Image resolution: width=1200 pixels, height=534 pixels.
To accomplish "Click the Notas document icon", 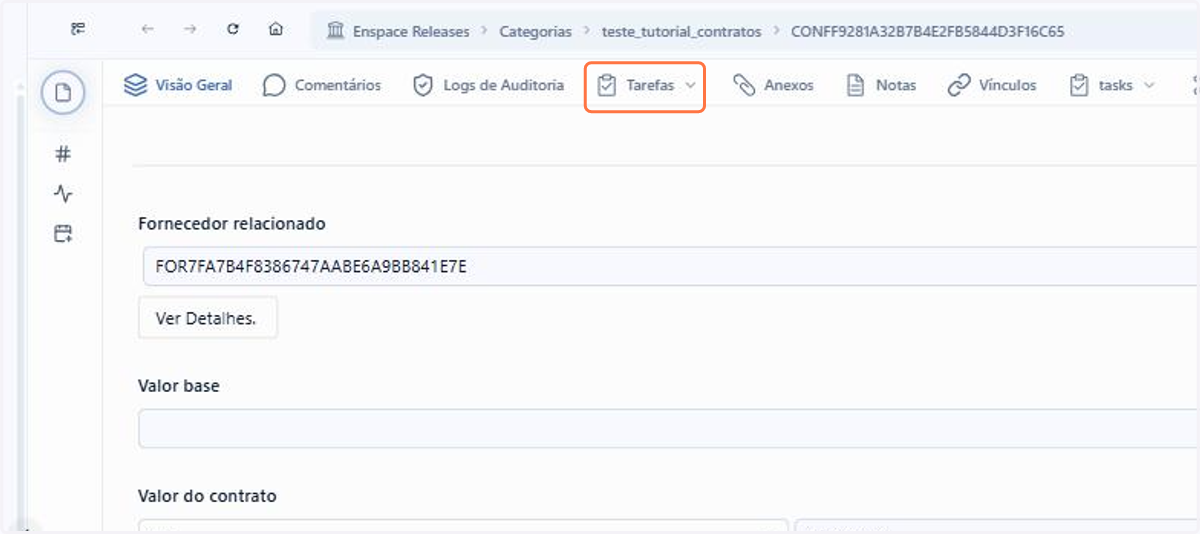I will point(855,85).
